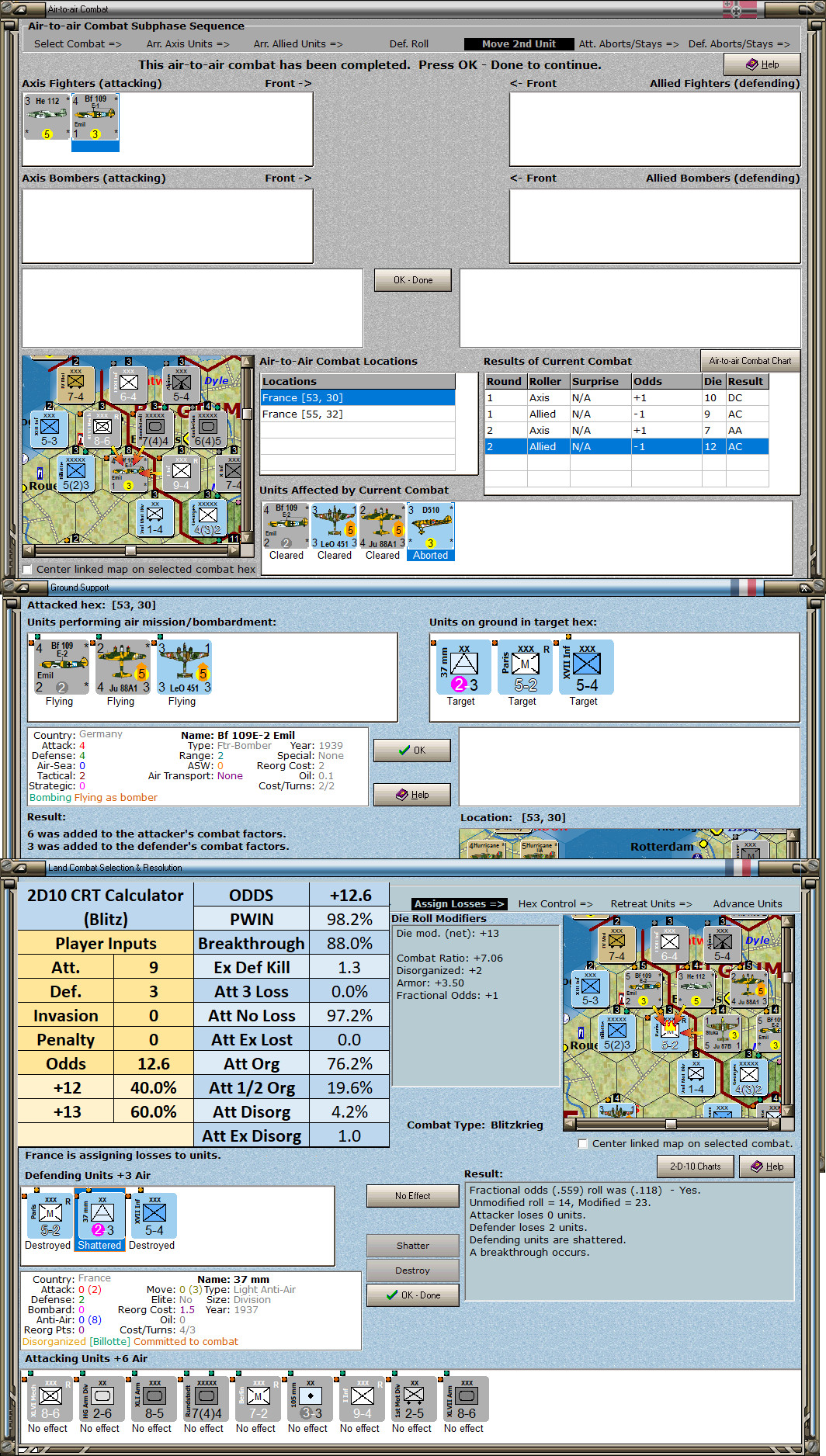Select the round 2 Allied result row
This screenshot has height=1456, width=826.
(626, 447)
